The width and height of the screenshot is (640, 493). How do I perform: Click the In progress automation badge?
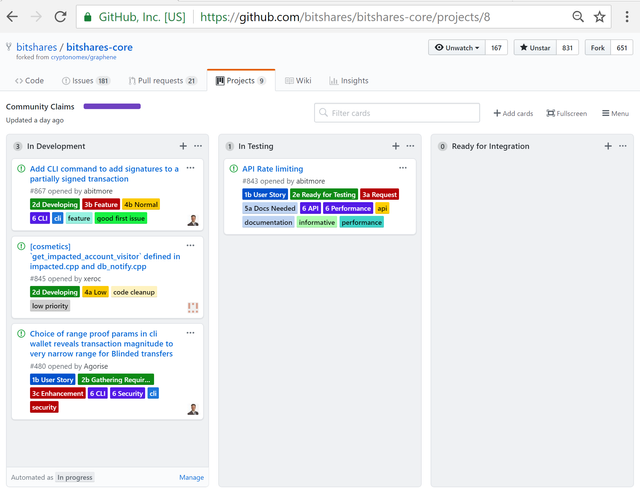[75, 477]
